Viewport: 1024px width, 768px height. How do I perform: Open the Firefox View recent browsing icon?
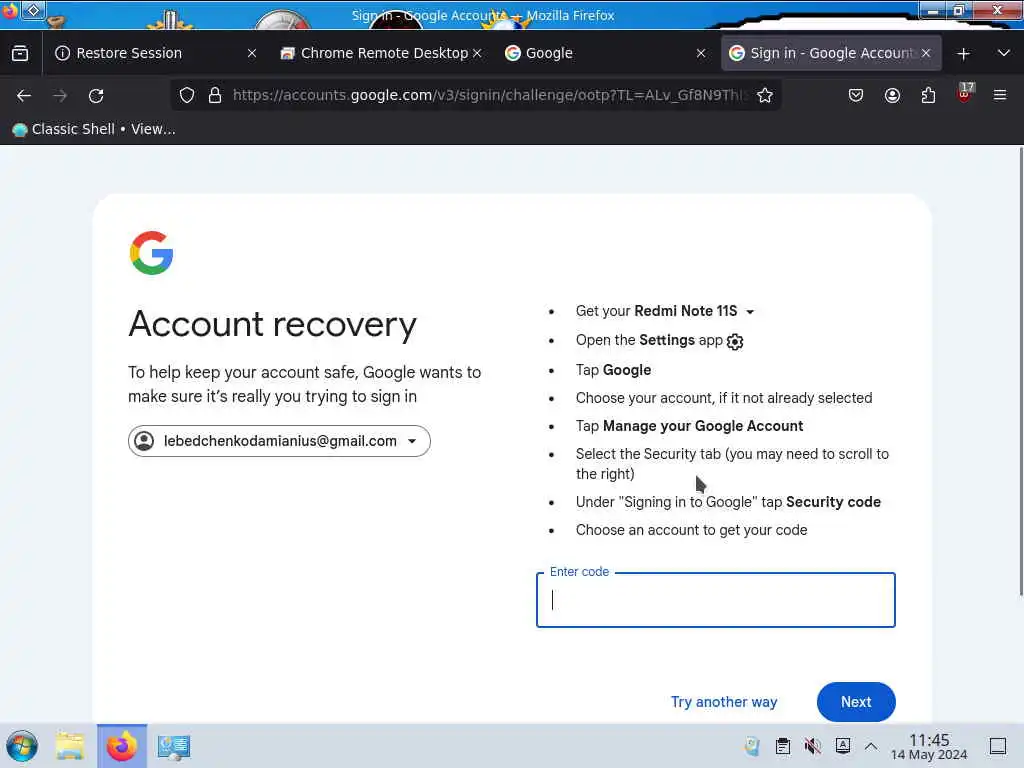(20, 54)
